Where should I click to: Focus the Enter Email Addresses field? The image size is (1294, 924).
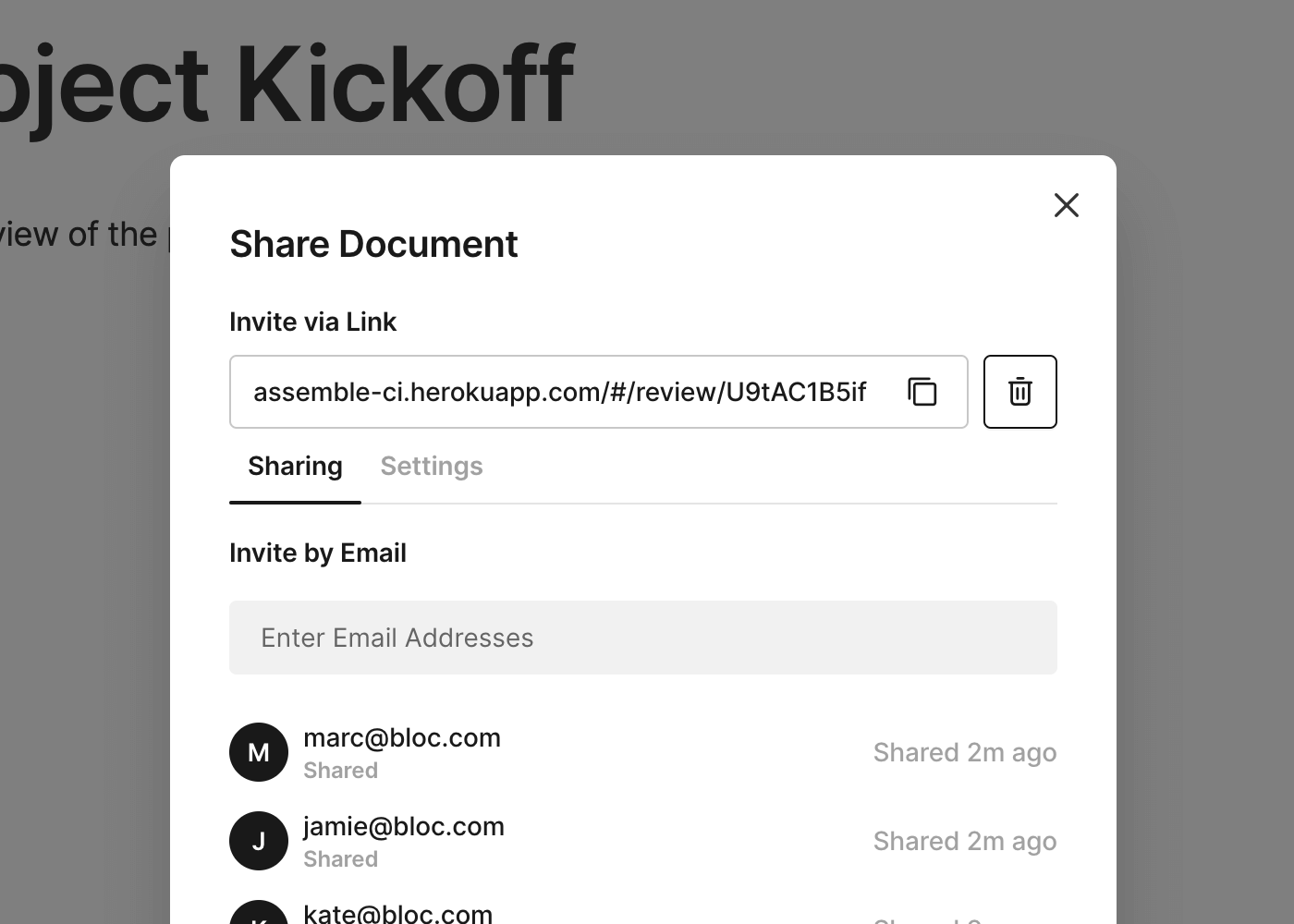642,638
